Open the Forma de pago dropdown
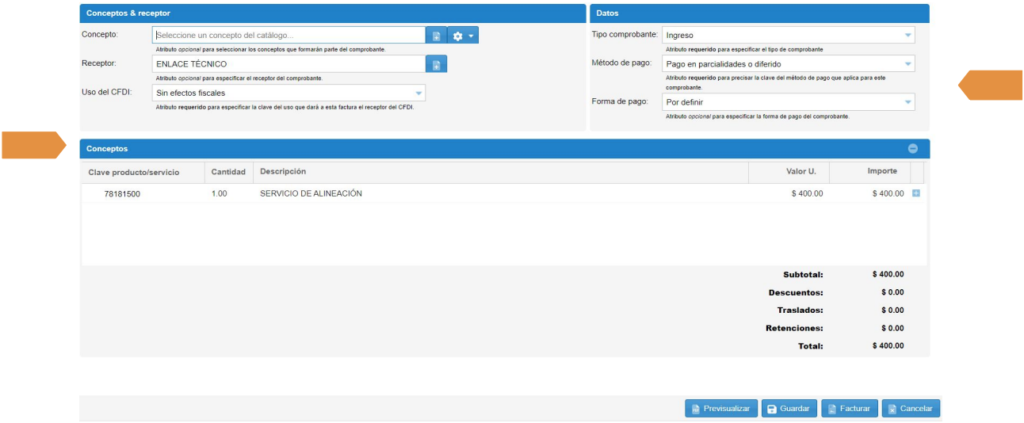Viewport: 1024px width, 423px height. click(788, 102)
